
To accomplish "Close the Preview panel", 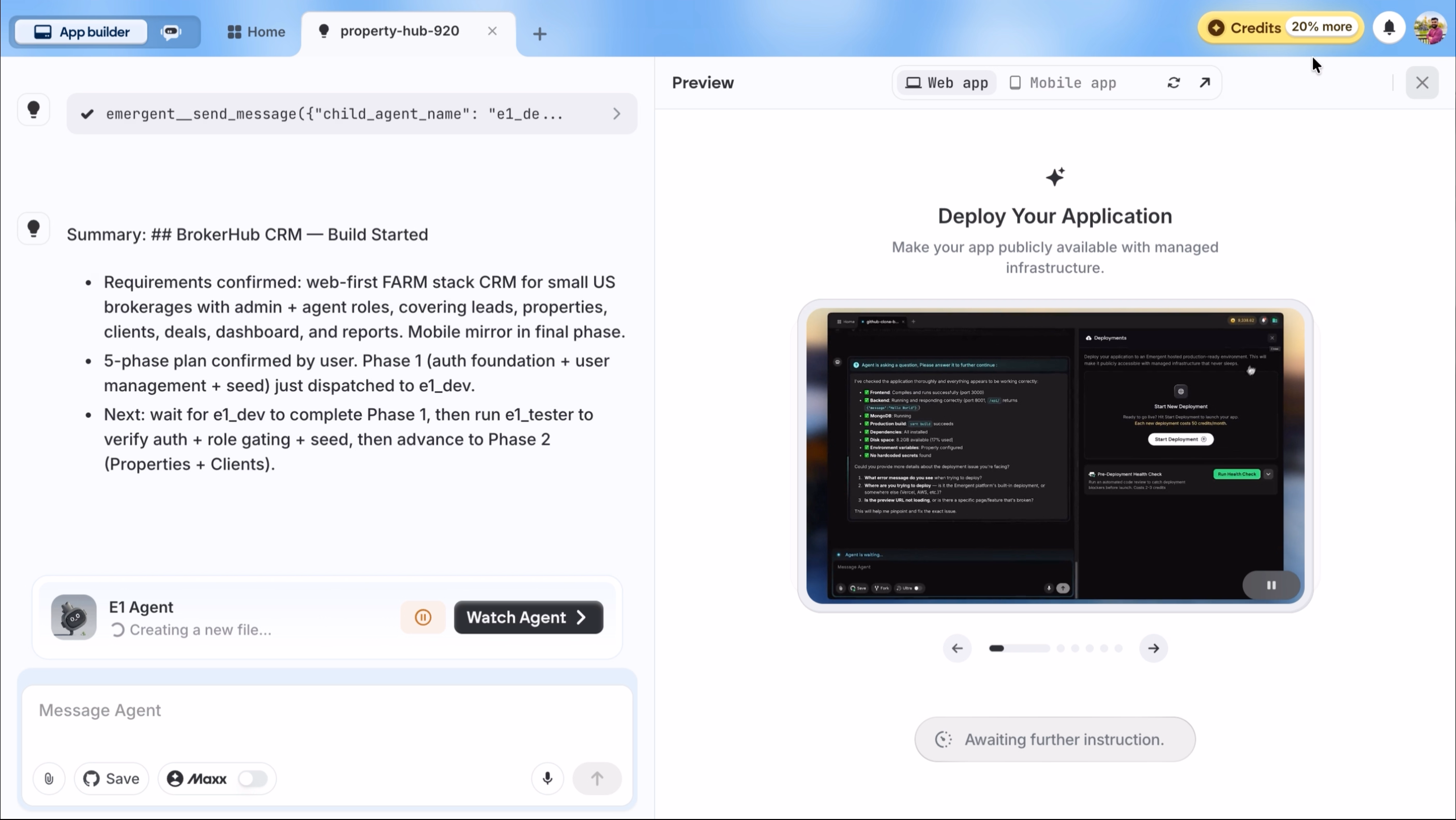I will click(1422, 83).
